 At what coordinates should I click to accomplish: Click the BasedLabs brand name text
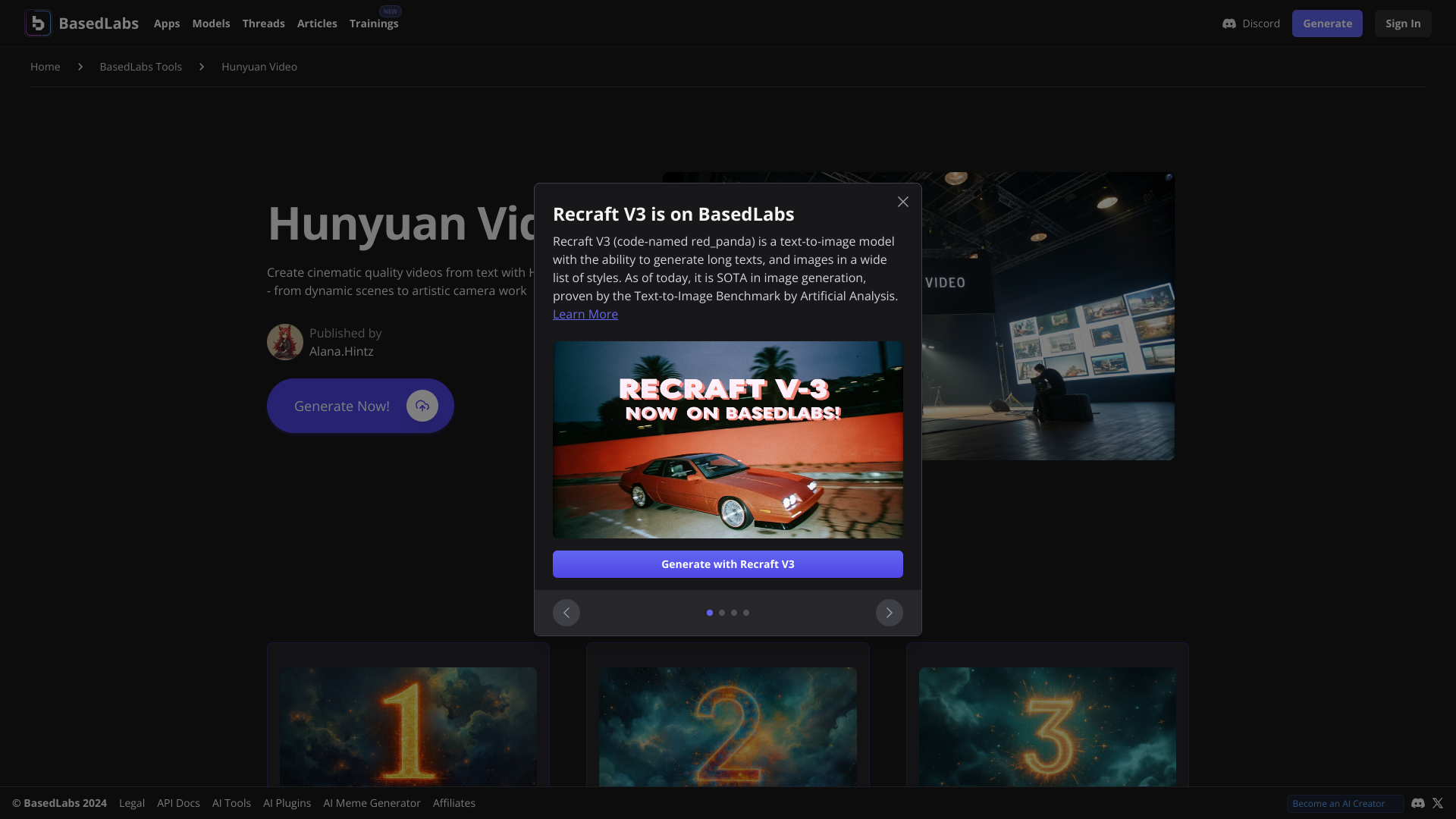pos(99,24)
